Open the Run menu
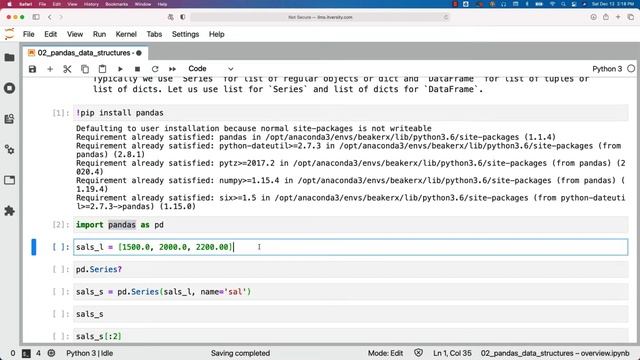Screen dimensions: 640x360 99,34
